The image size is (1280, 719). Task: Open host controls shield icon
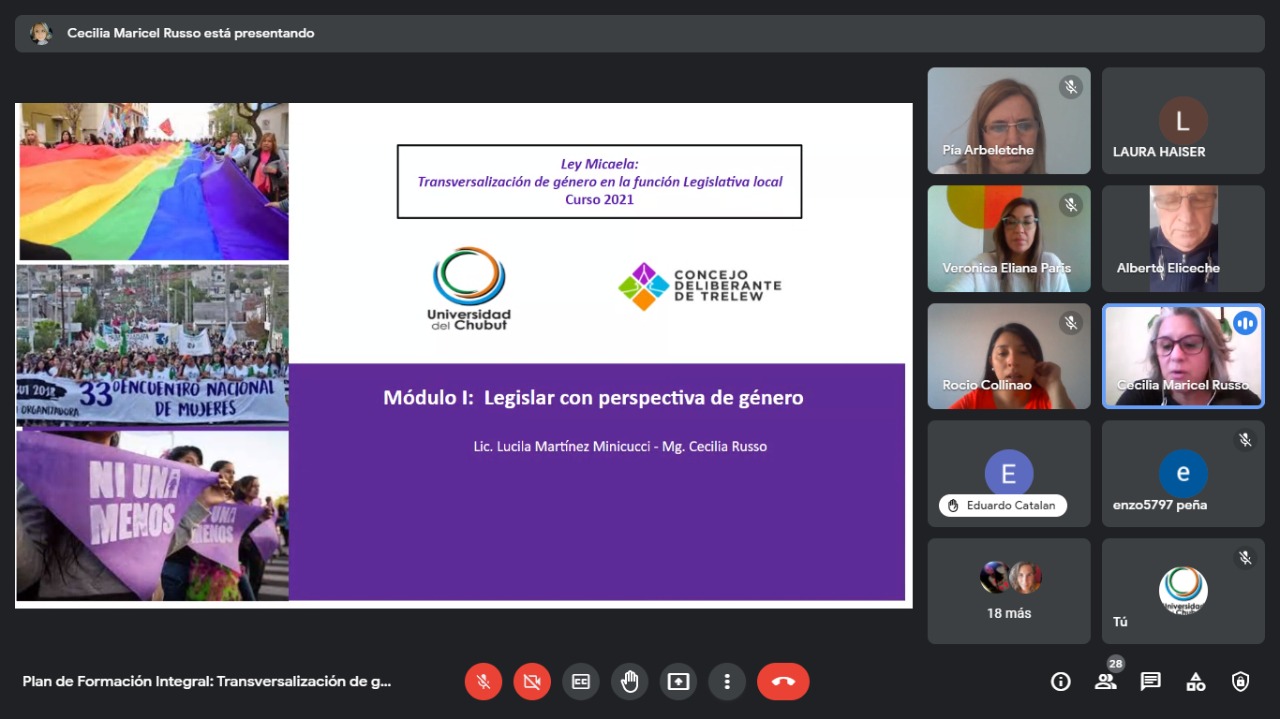pyautogui.click(x=1241, y=682)
